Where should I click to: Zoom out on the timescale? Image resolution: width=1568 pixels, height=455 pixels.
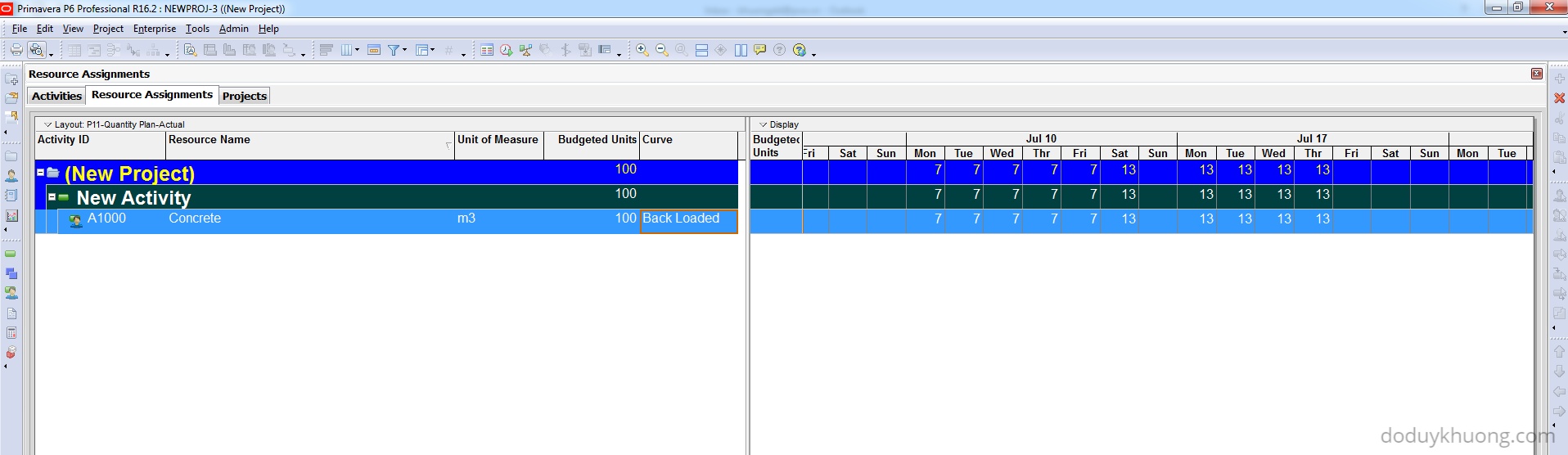click(x=662, y=50)
